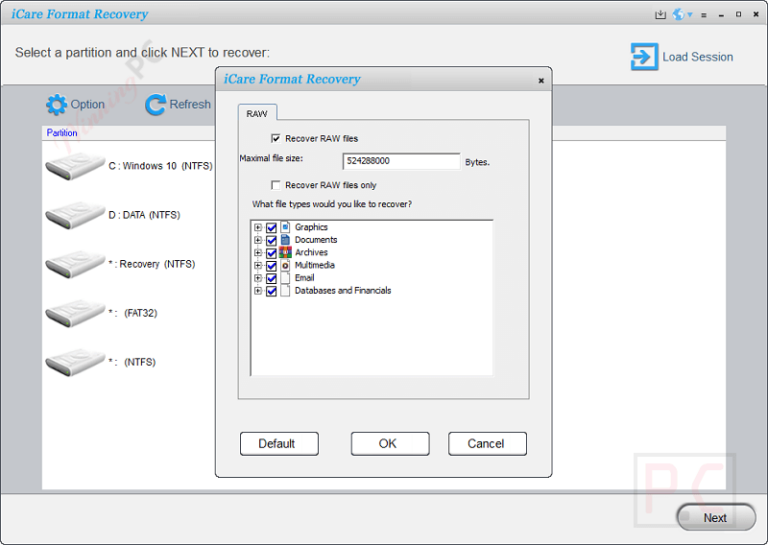Viewport: 768px width, 545px height.
Task: Uncheck Recover RAW files checkbox
Action: pos(276,139)
